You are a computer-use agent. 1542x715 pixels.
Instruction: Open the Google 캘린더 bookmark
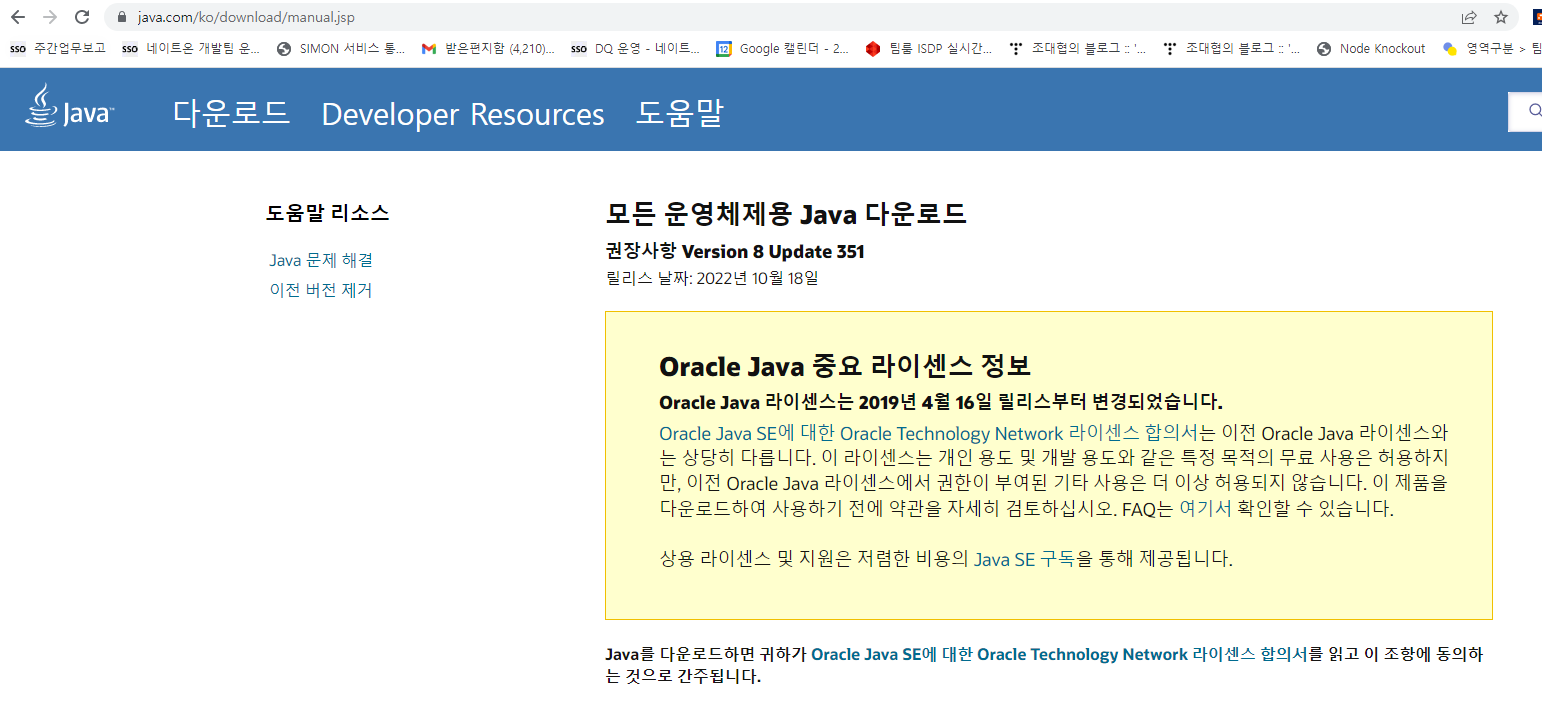point(783,48)
